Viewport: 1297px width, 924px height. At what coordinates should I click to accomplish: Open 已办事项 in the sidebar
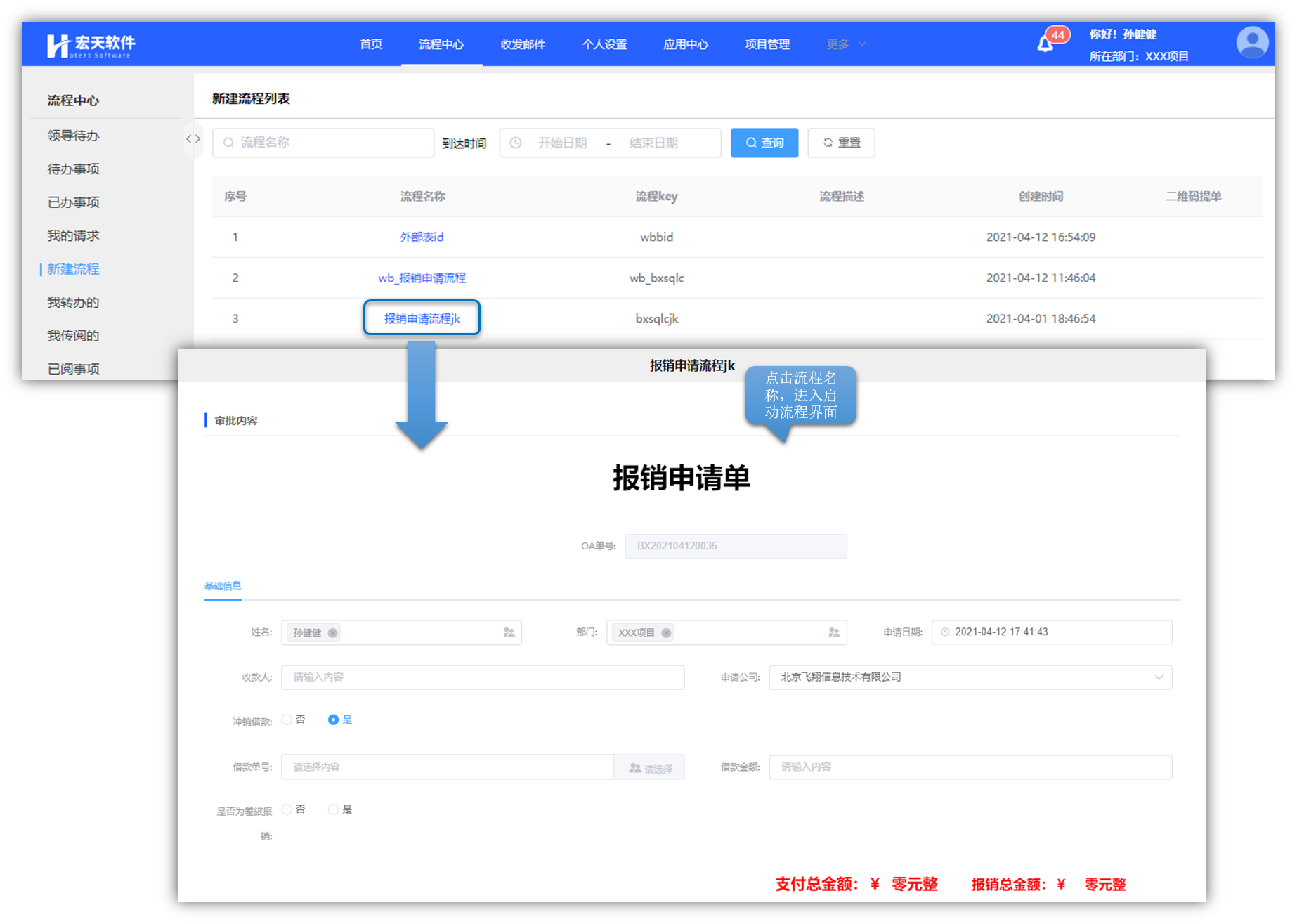73,202
